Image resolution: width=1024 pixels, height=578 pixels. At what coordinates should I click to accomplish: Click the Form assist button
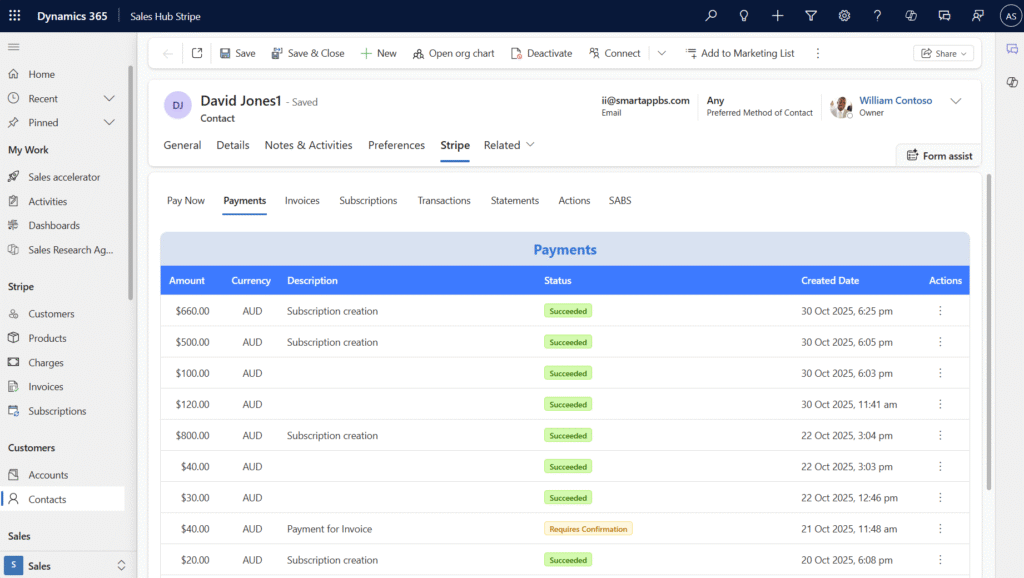[938, 155]
